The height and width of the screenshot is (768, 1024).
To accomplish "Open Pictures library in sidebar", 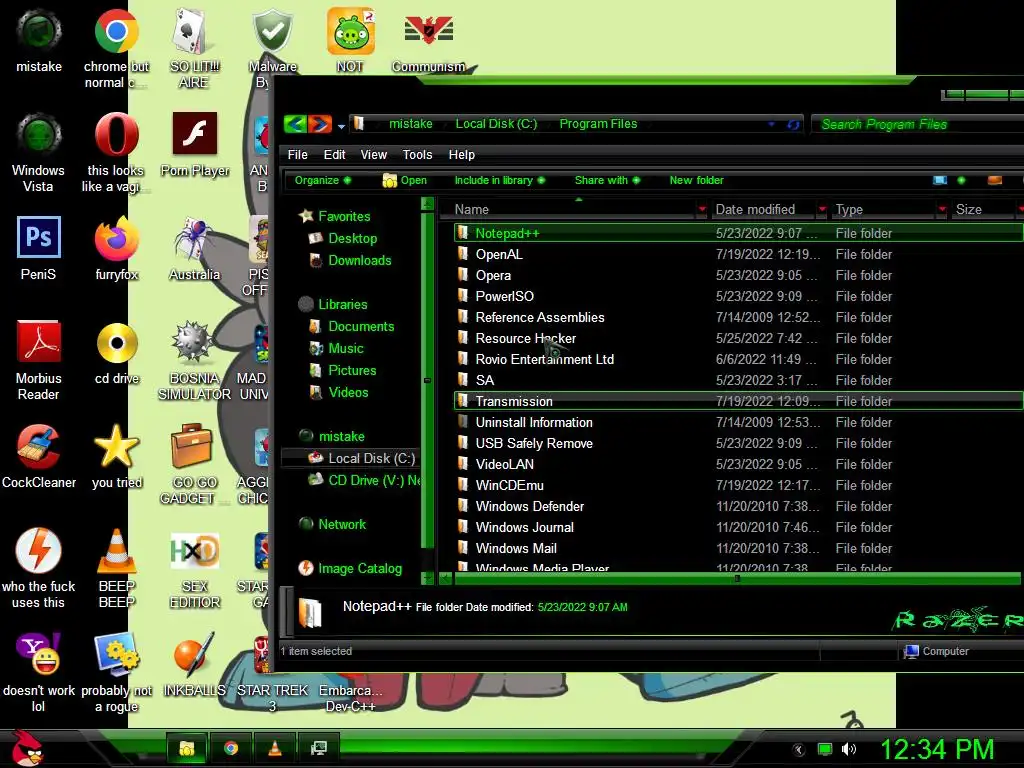I will pyautogui.click(x=352, y=370).
